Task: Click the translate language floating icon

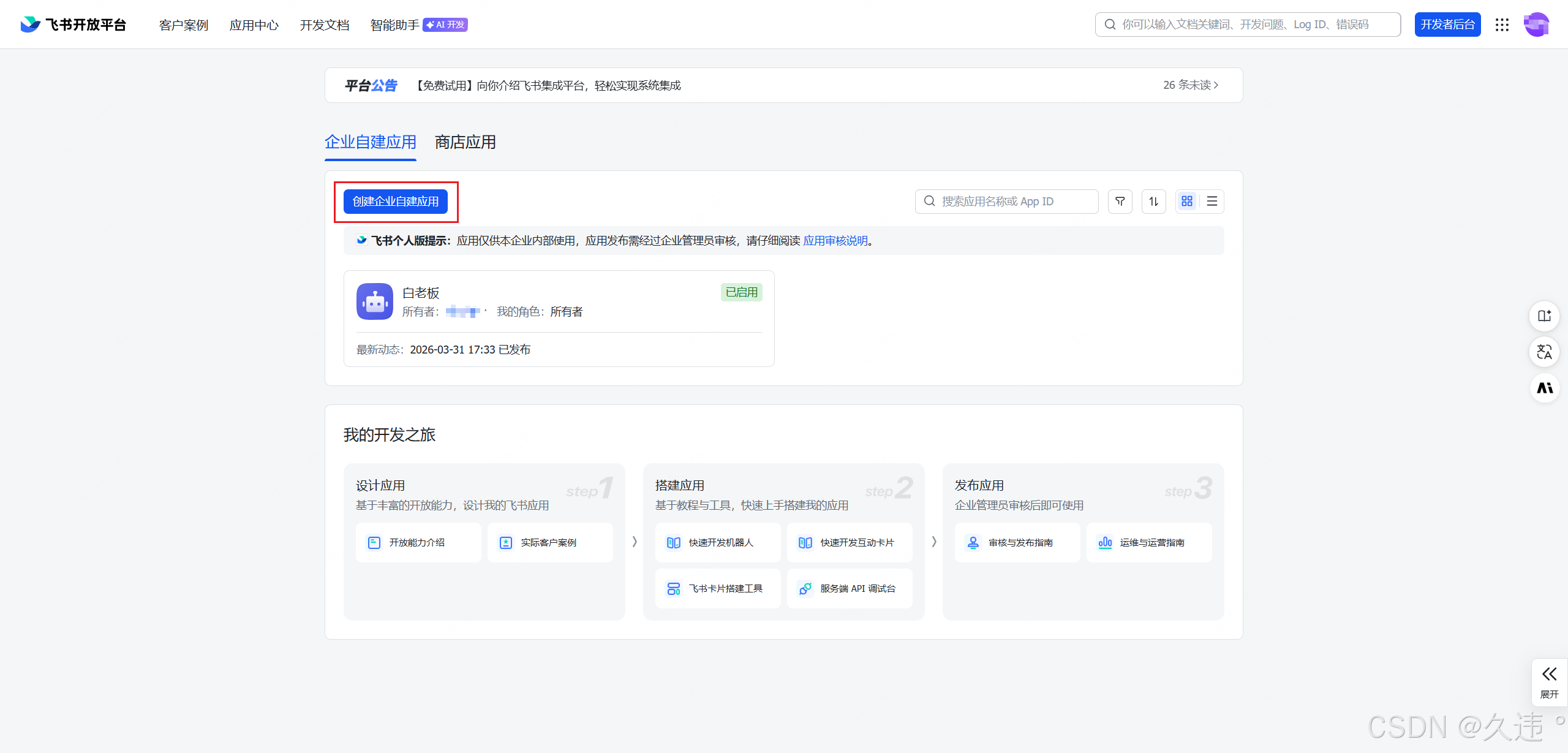Action: [1544, 352]
